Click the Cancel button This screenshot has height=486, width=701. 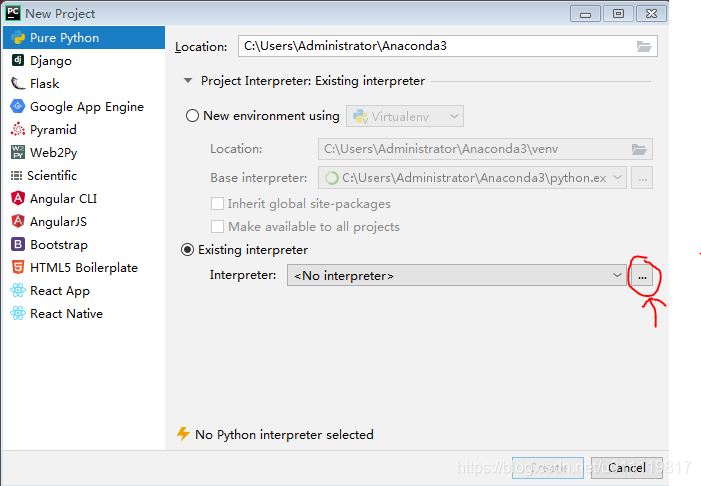(x=626, y=468)
